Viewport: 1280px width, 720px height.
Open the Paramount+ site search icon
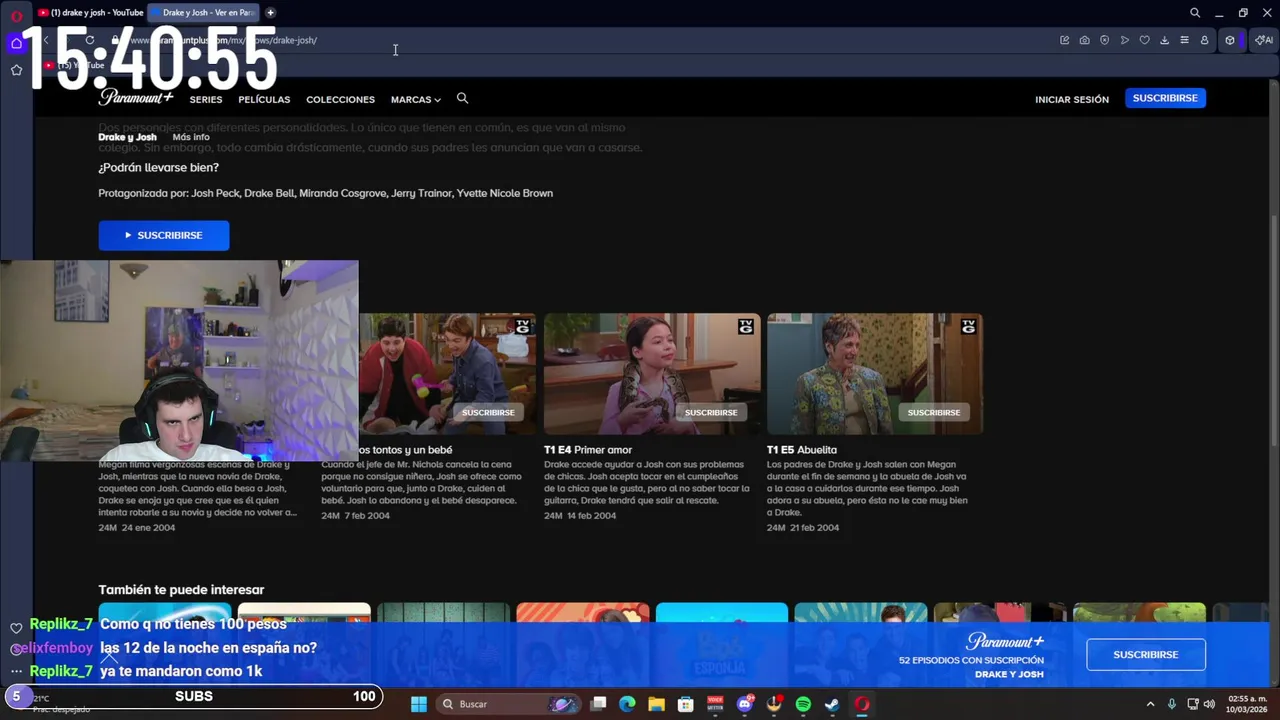[x=462, y=98]
